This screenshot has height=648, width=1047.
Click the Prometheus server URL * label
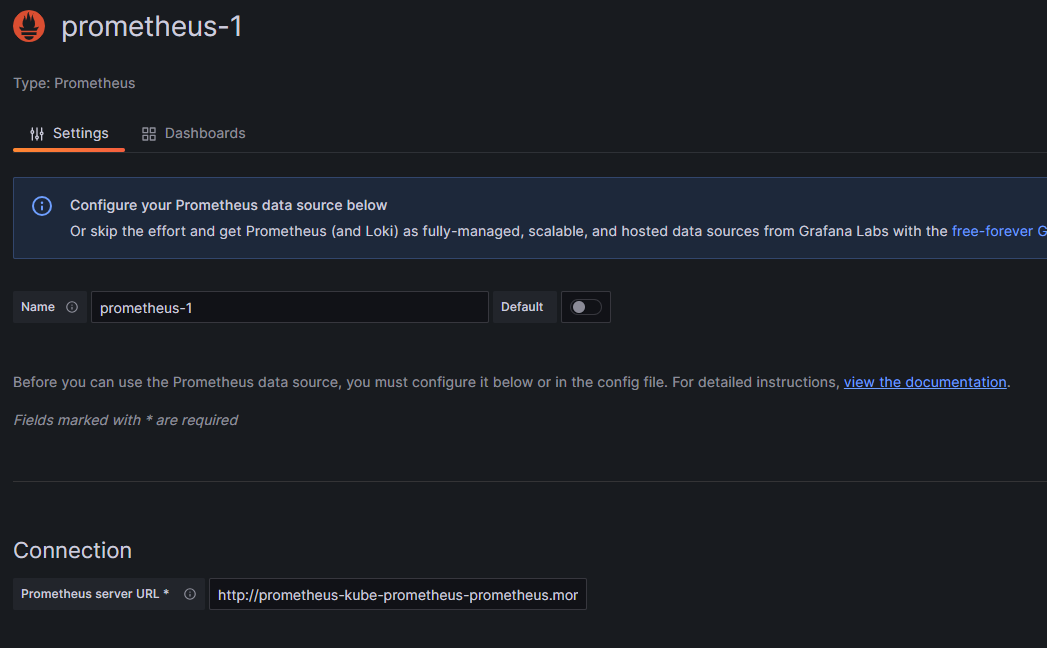point(95,594)
